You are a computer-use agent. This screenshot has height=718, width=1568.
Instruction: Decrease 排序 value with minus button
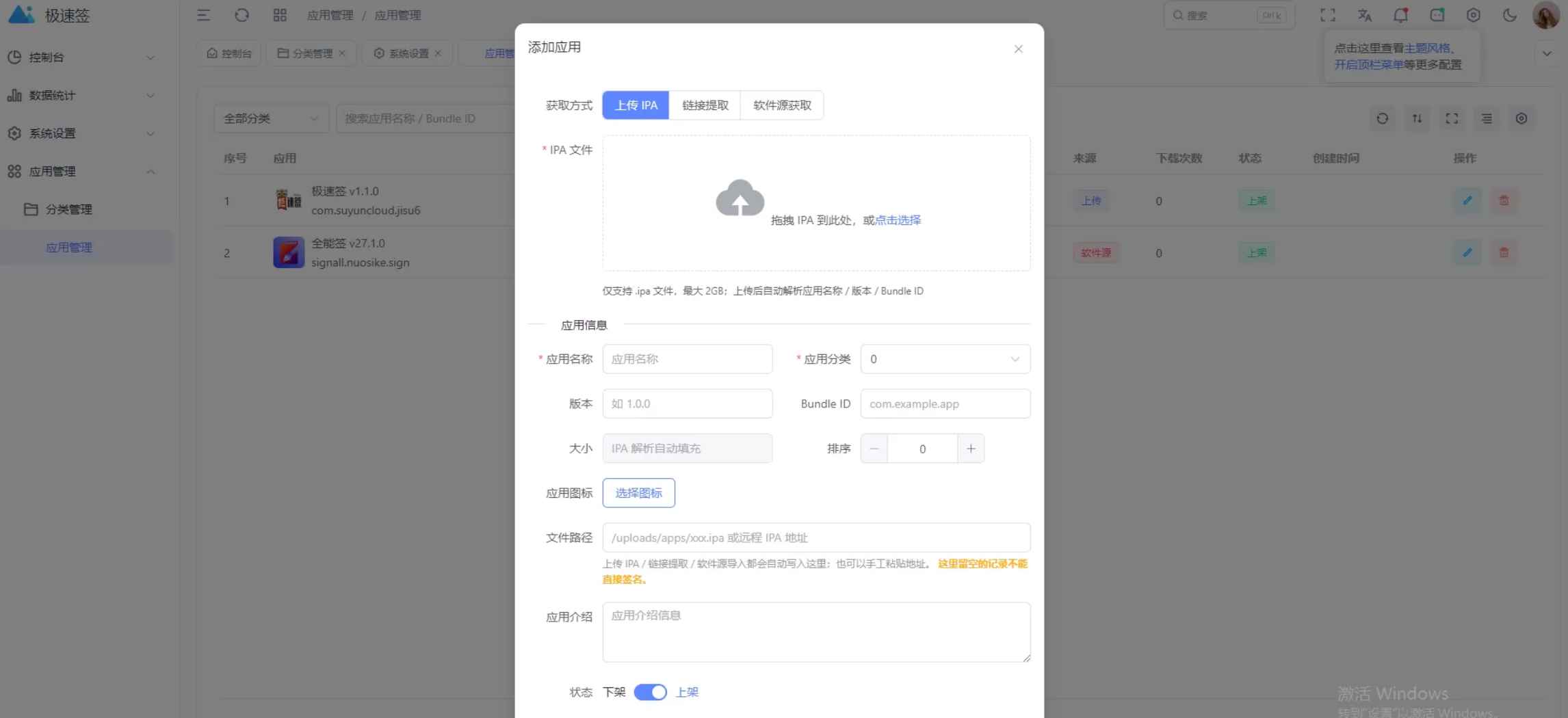click(874, 449)
